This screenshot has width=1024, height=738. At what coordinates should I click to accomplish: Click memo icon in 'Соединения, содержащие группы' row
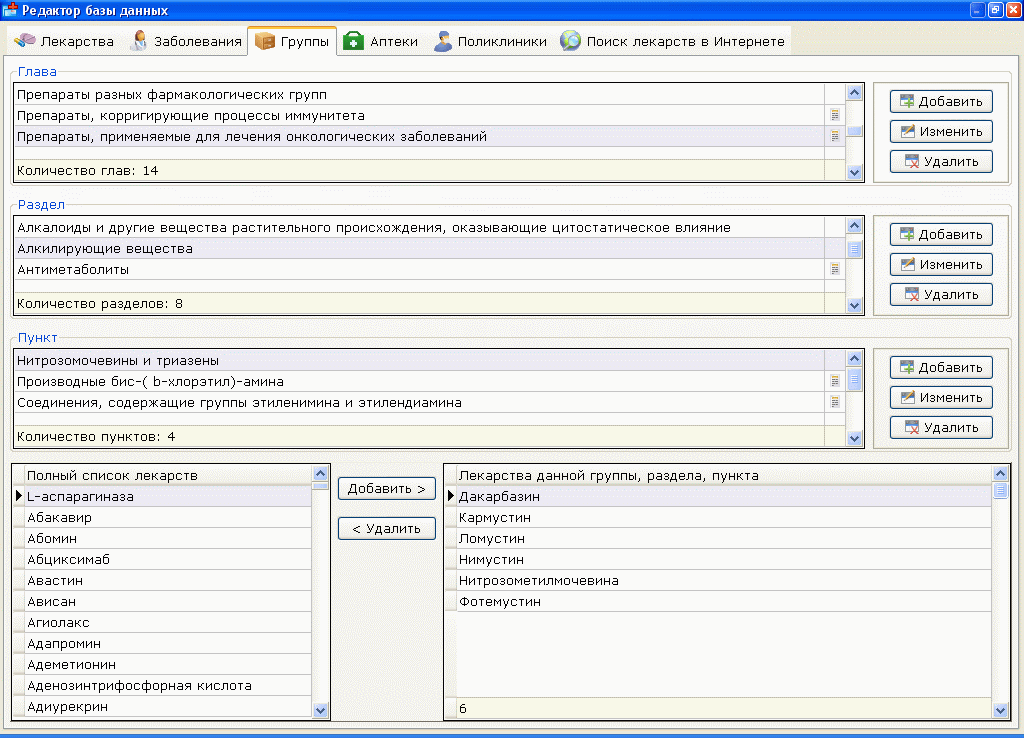835,402
